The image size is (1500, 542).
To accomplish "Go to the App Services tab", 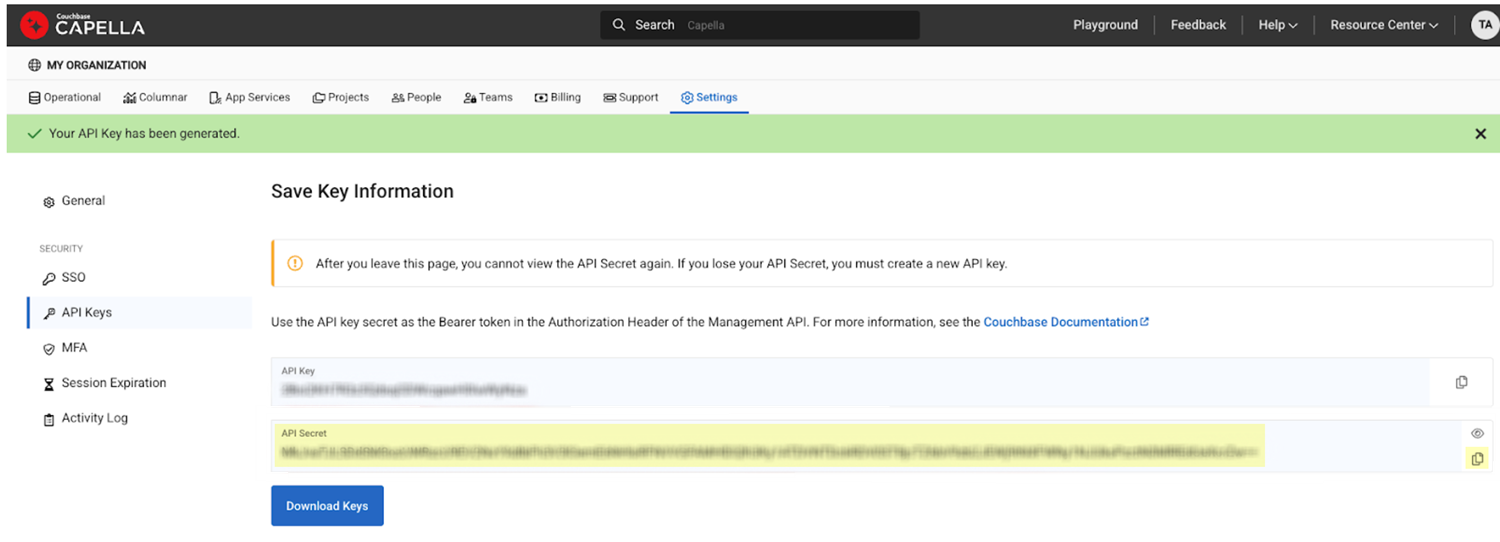I will (250, 97).
